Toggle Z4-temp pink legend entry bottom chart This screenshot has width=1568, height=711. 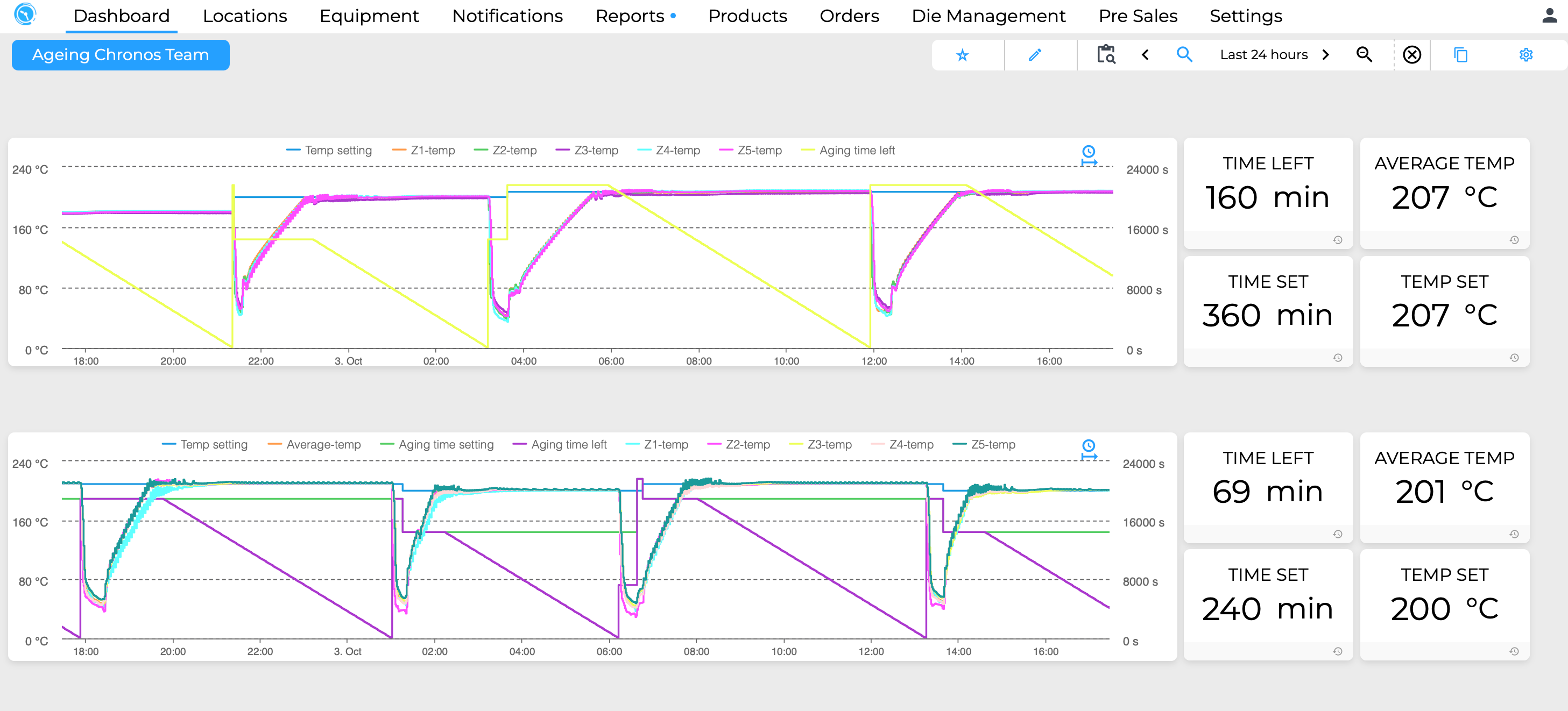[x=902, y=445]
